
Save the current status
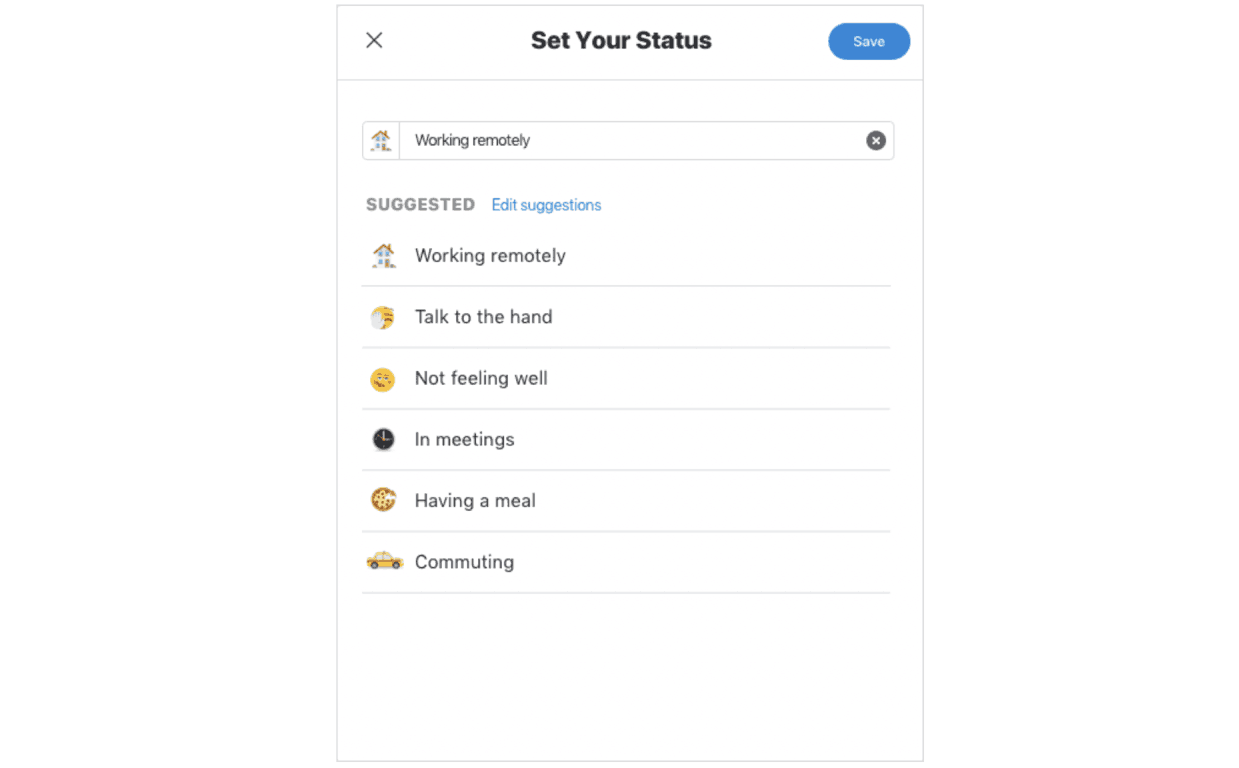click(869, 41)
